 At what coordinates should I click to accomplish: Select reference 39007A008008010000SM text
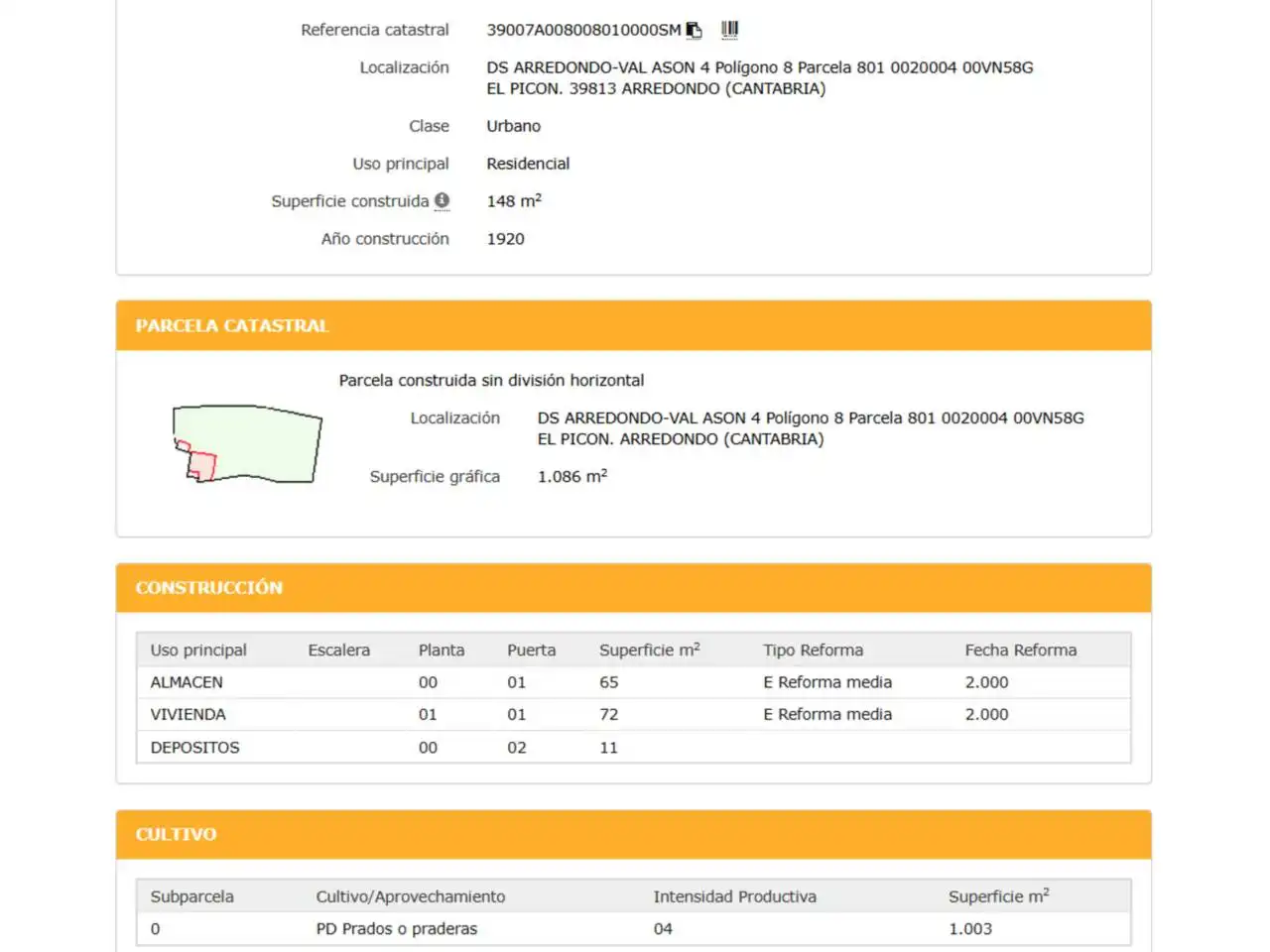pyautogui.click(x=583, y=30)
